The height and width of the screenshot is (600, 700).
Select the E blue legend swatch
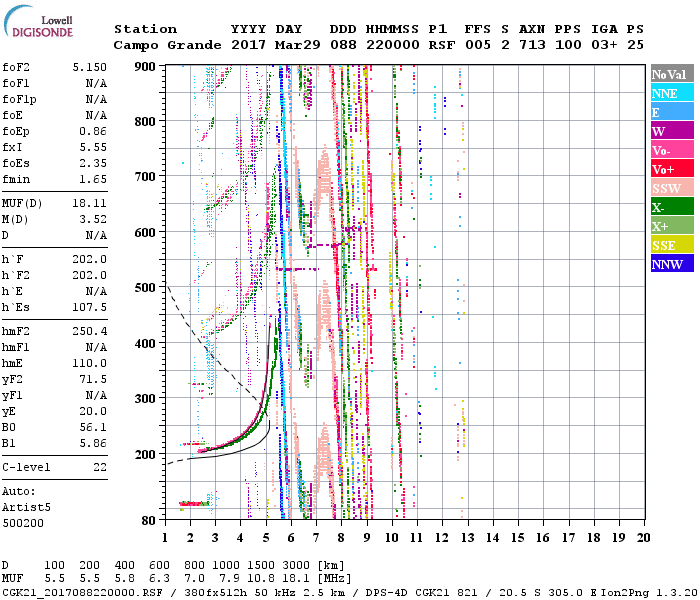672,112
